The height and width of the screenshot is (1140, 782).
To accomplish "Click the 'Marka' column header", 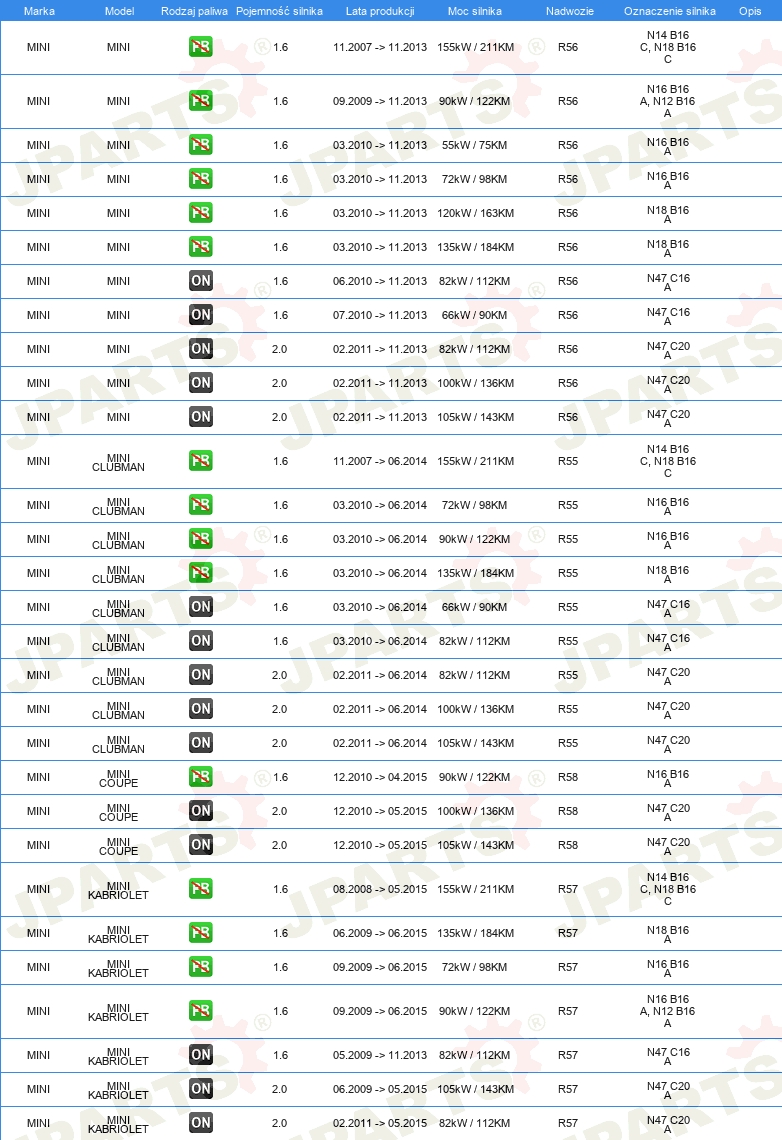I will pyautogui.click(x=39, y=11).
